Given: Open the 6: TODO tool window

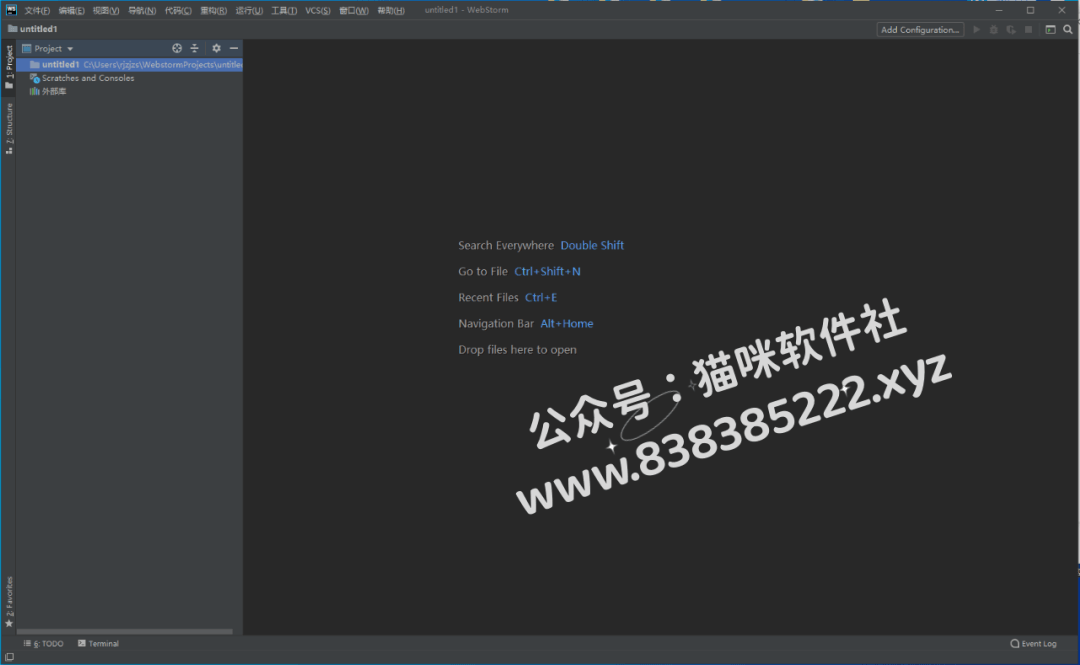Looking at the screenshot, I should coord(43,644).
